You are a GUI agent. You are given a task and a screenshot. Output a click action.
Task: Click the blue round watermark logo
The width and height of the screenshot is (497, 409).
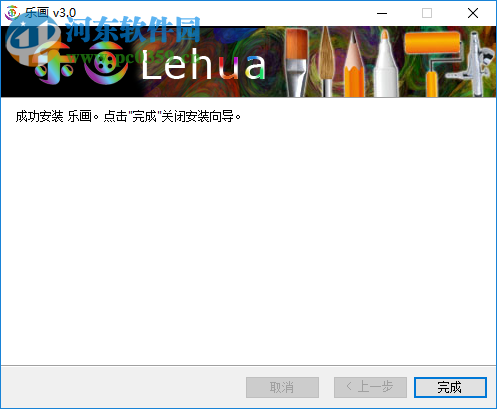click(32, 38)
